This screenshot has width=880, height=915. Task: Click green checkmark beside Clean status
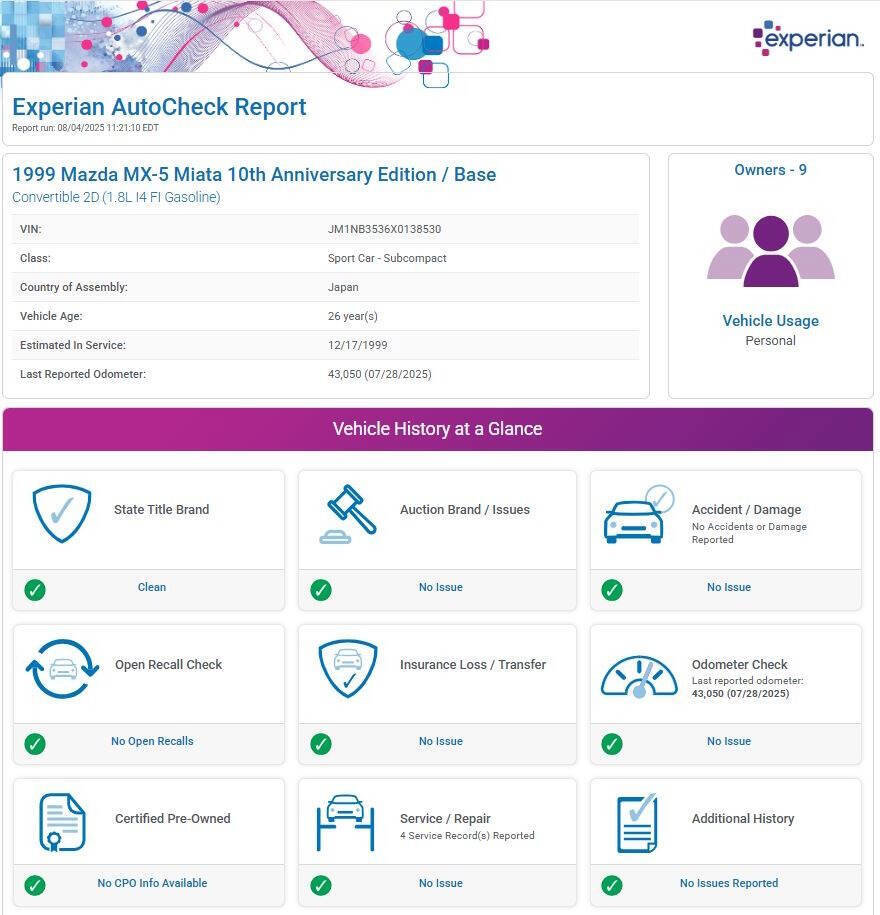[35, 589]
